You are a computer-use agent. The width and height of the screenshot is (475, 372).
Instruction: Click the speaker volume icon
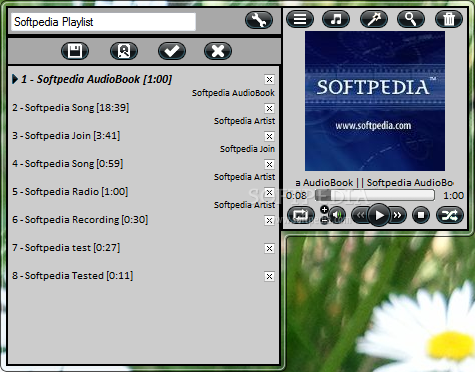[x=337, y=215]
